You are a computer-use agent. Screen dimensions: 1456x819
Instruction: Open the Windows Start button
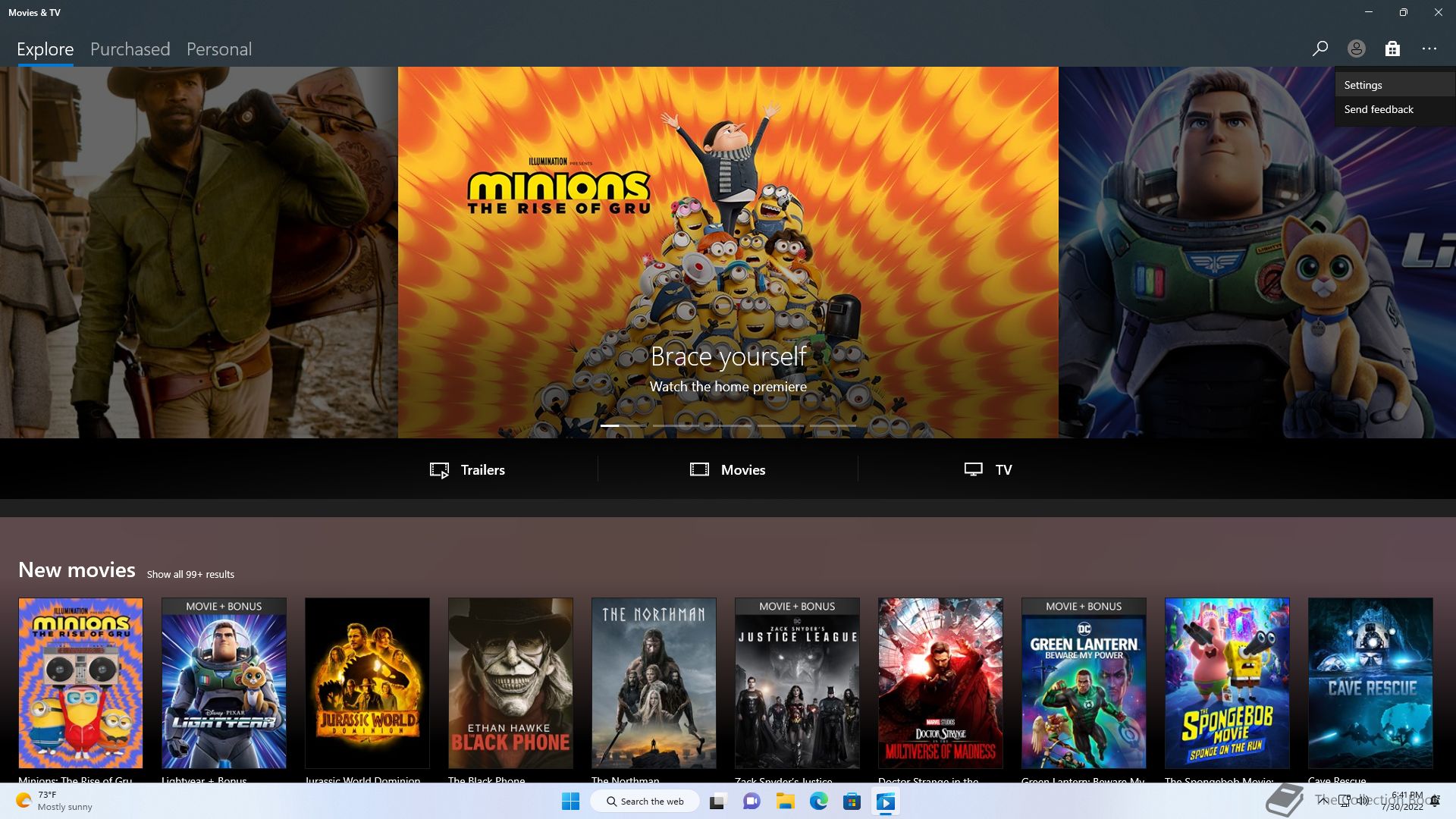(570, 802)
